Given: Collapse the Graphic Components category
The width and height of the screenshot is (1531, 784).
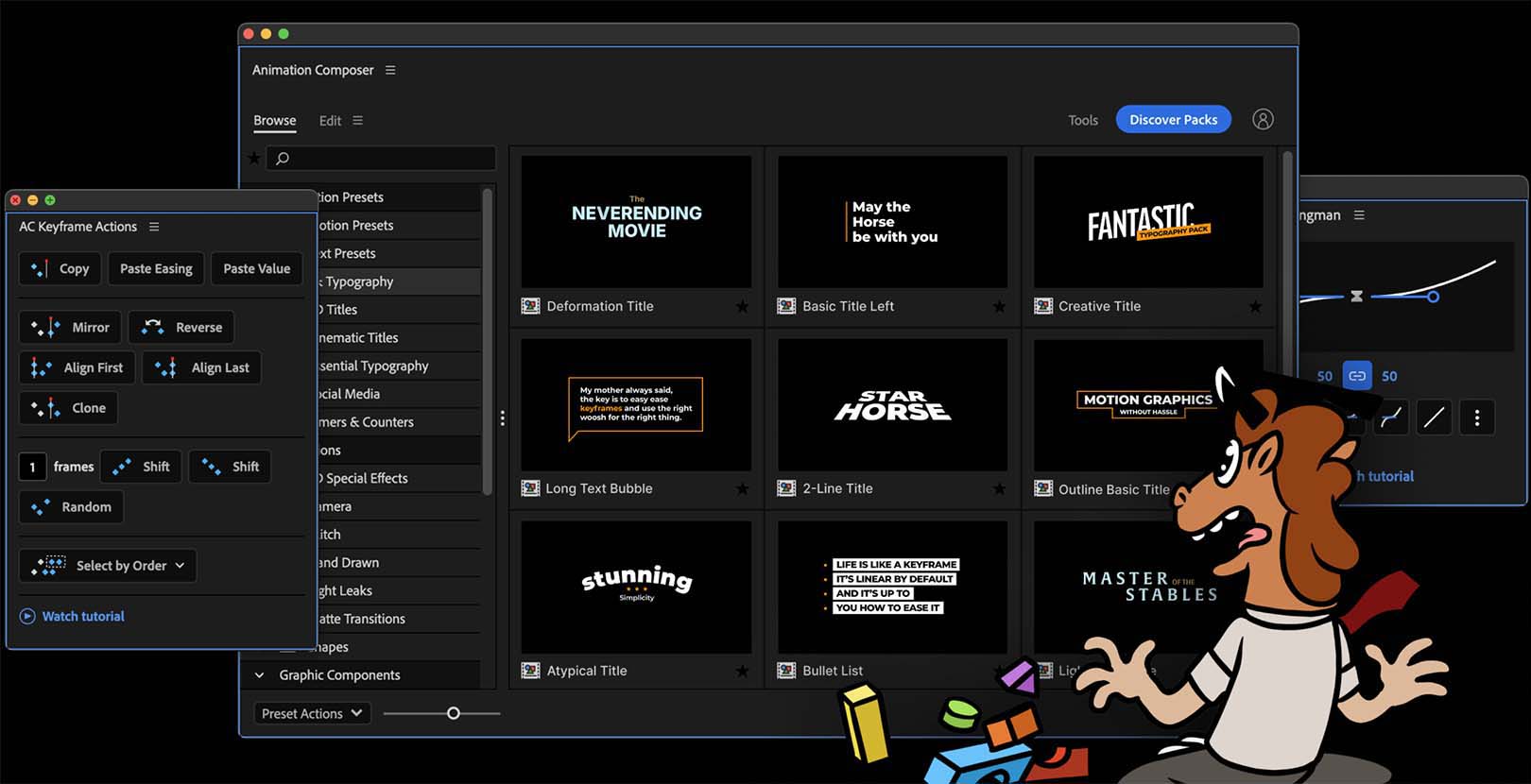Looking at the screenshot, I should click(x=260, y=674).
